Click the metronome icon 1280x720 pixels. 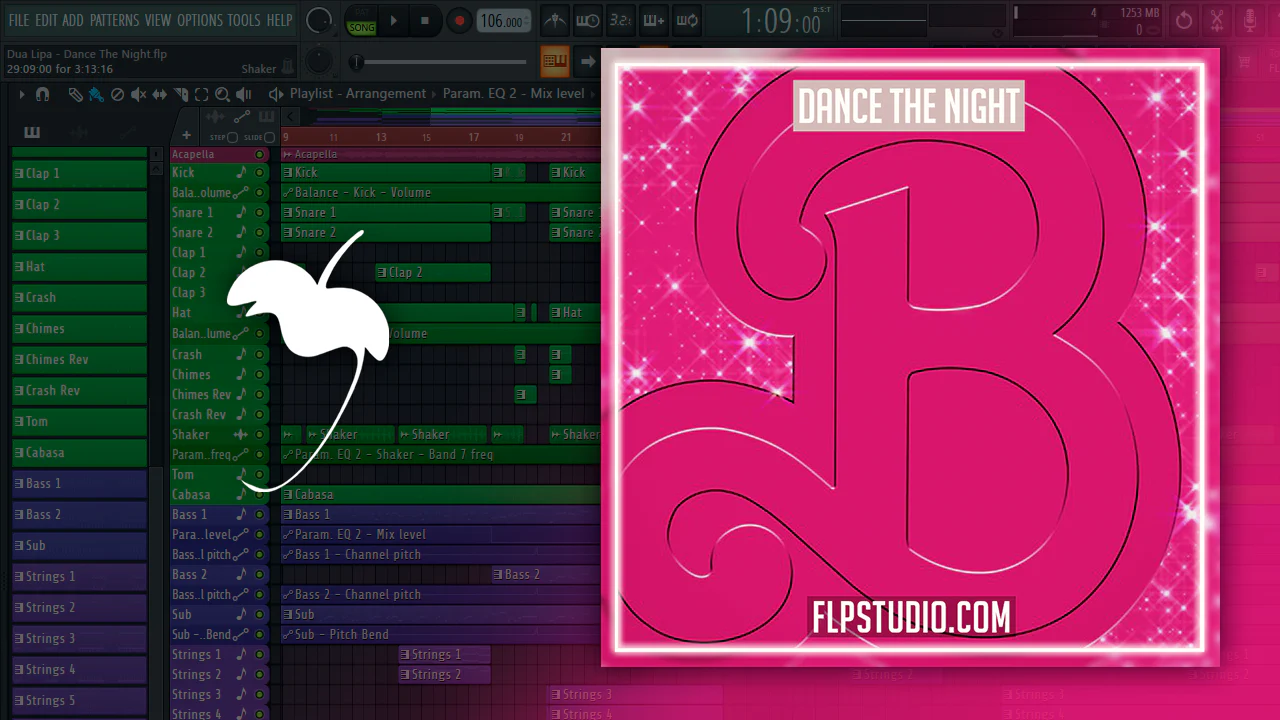coord(554,20)
